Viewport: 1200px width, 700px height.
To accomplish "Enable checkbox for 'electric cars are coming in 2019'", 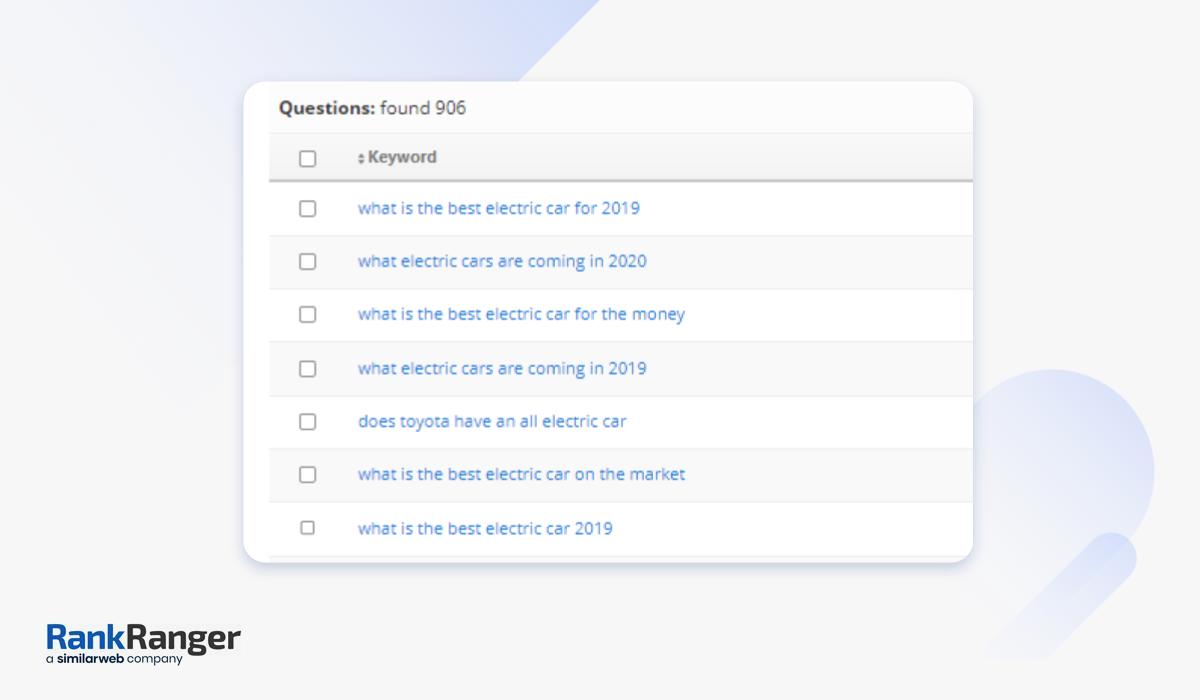I will 307,368.
